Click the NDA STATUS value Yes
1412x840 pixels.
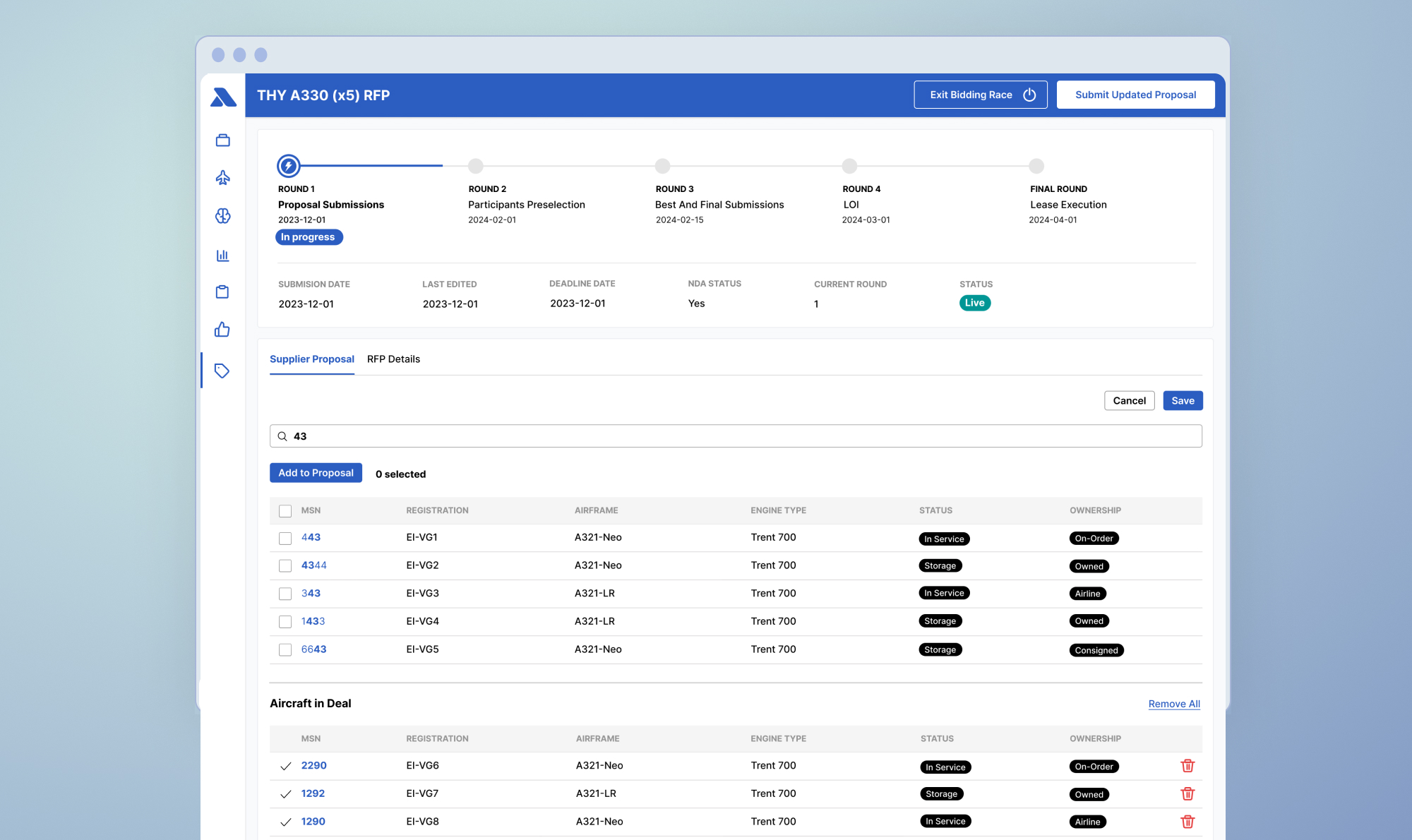tap(696, 304)
